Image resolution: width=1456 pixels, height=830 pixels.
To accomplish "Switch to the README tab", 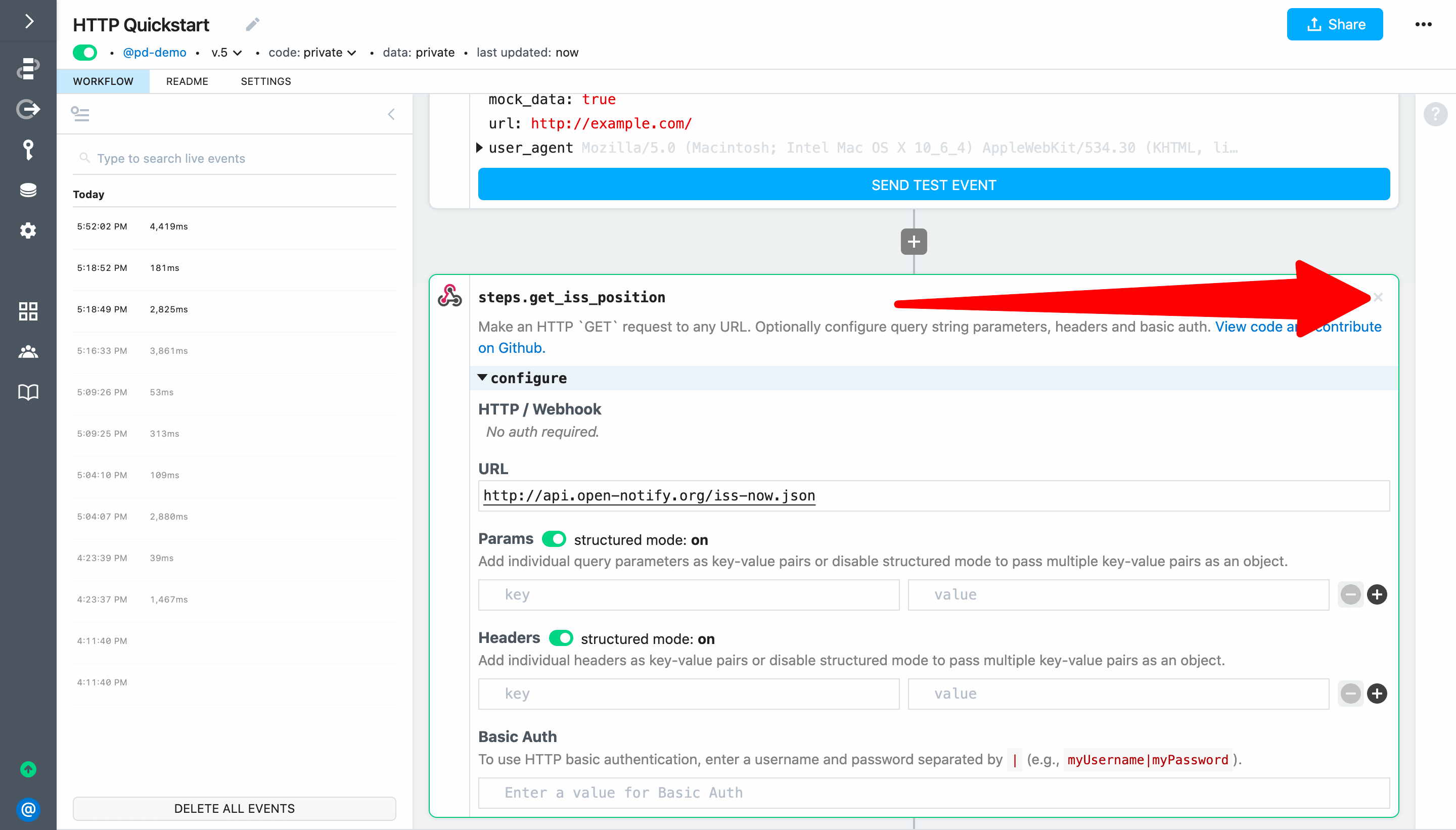I will [x=187, y=81].
